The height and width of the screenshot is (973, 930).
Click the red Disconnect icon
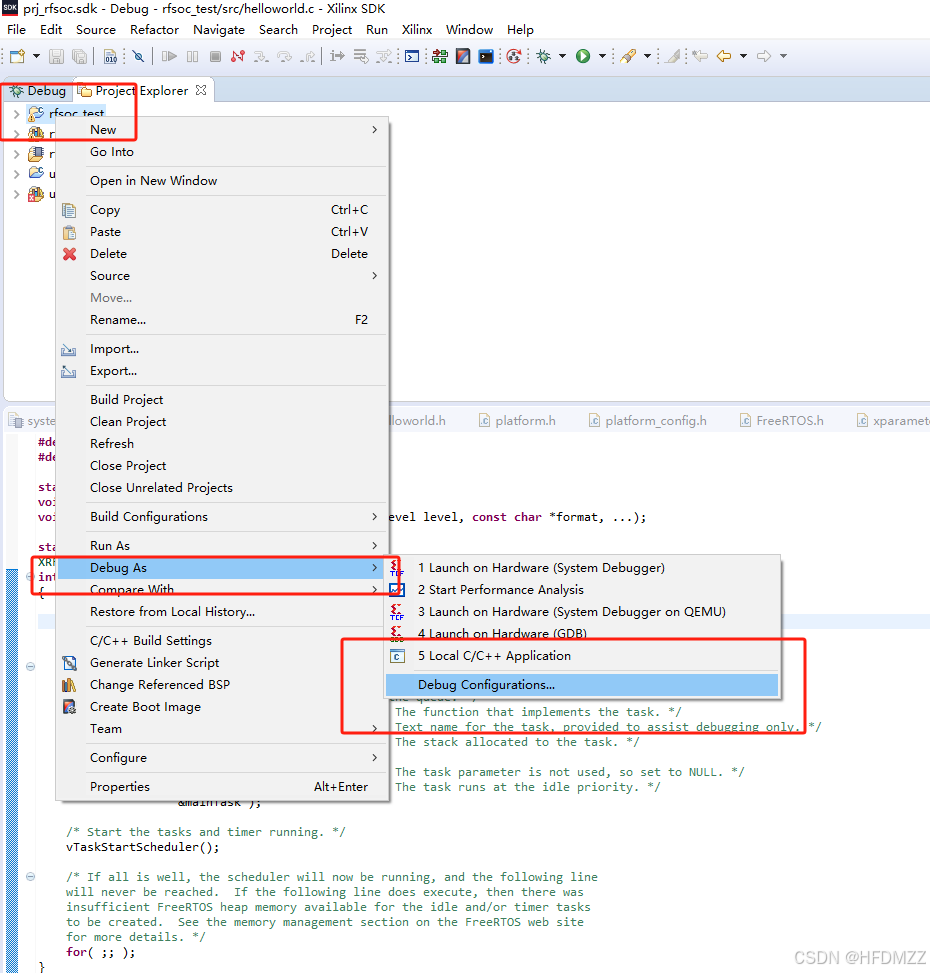(x=238, y=56)
